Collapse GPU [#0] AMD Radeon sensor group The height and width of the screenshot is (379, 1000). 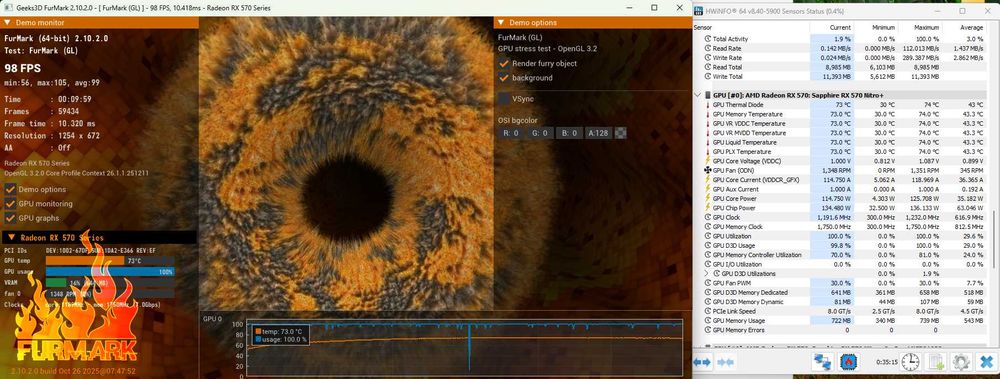click(698, 95)
